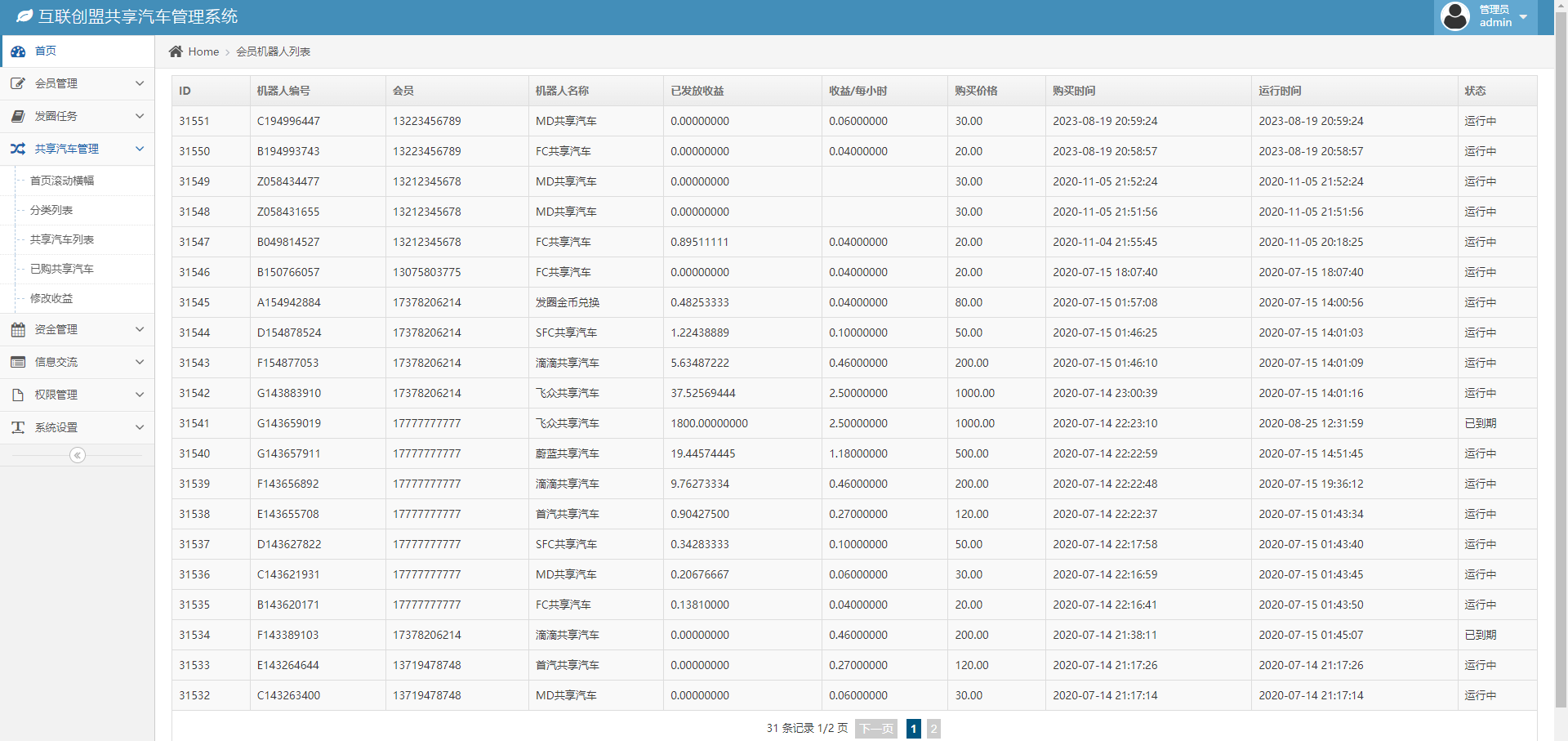1568x741 pixels.
Task: Go to page 2 of records
Action: click(x=933, y=729)
